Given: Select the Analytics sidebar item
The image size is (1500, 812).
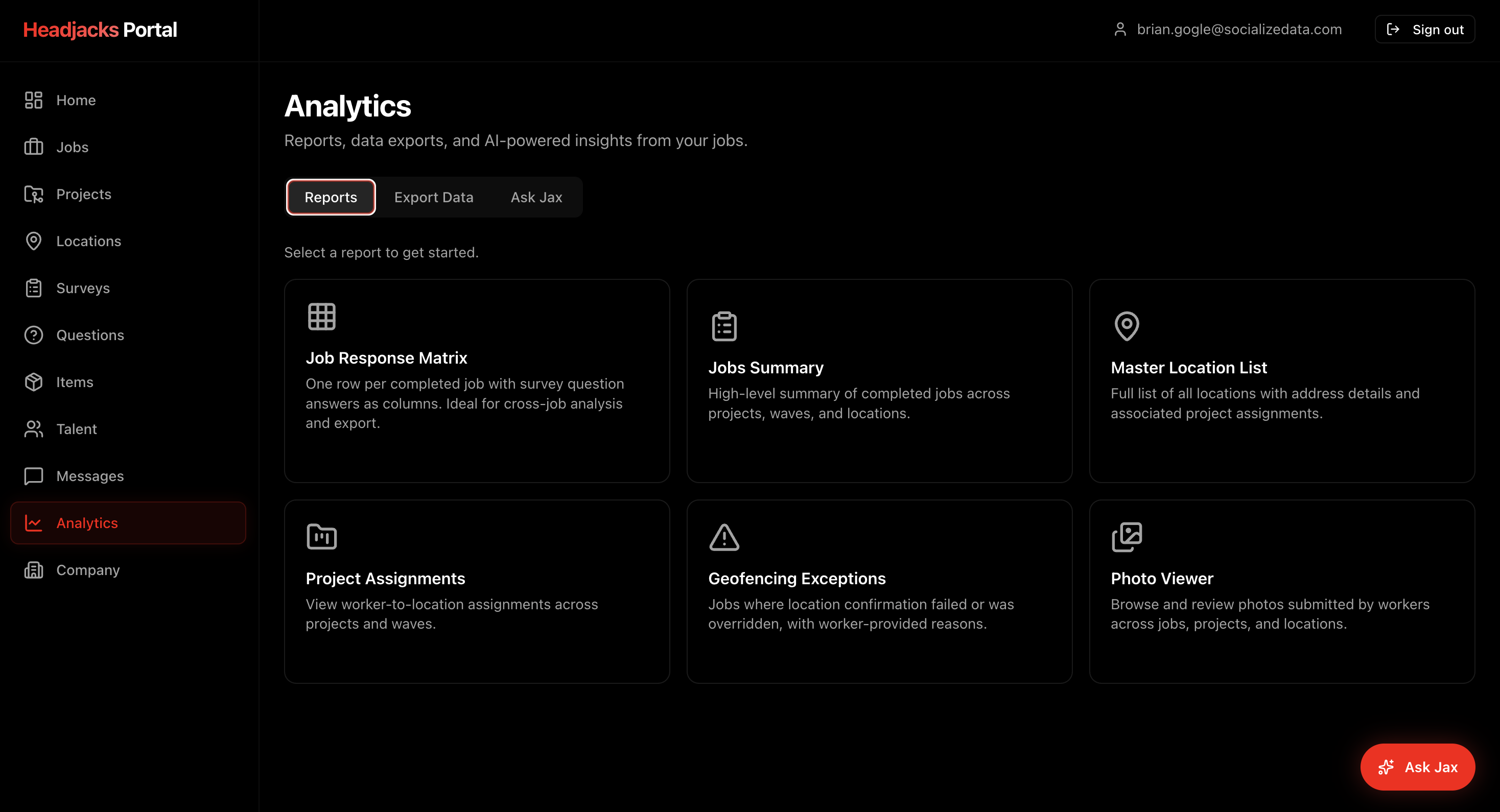Looking at the screenshot, I should pyautogui.click(x=128, y=523).
